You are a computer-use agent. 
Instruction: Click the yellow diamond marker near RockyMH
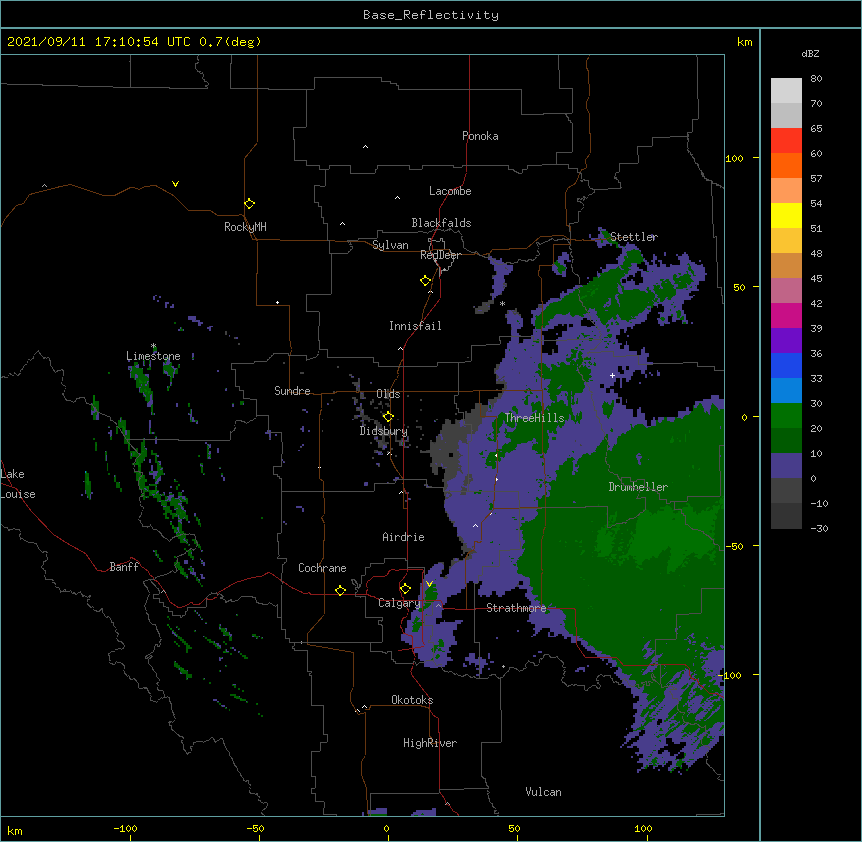tap(249, 203)
